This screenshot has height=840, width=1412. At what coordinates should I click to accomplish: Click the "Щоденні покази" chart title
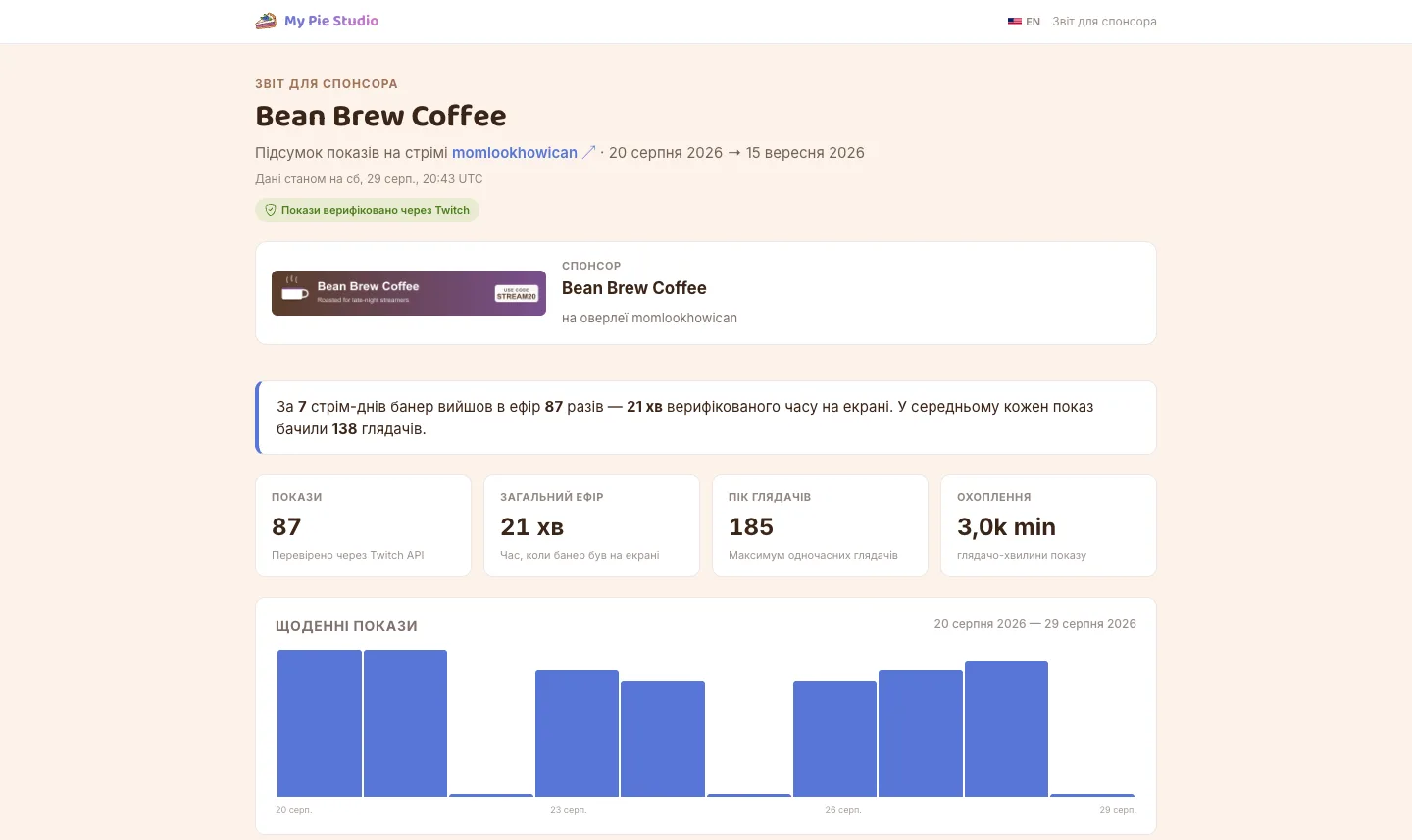(x=346, y=626)
